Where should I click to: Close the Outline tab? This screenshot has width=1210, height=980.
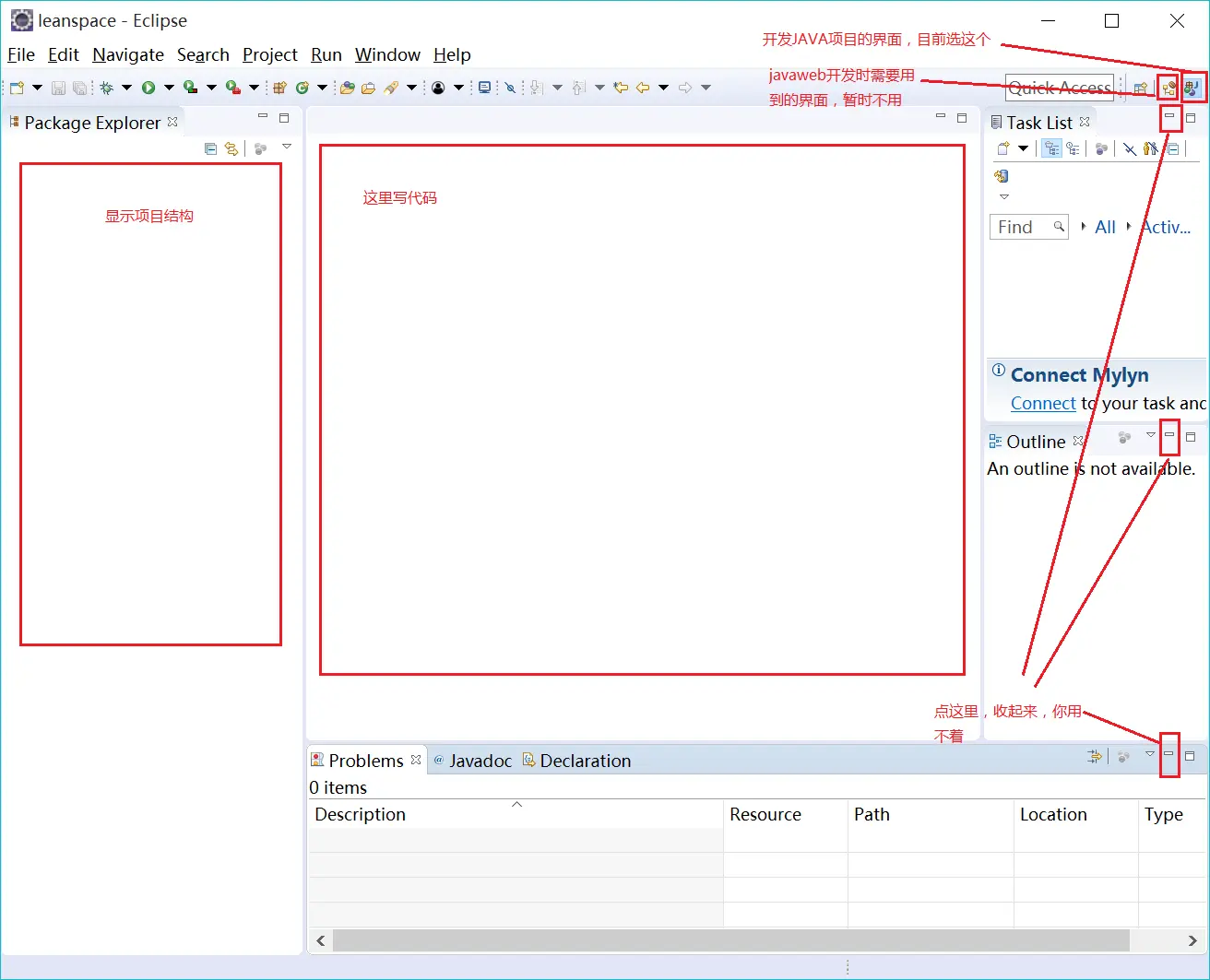1078,441
